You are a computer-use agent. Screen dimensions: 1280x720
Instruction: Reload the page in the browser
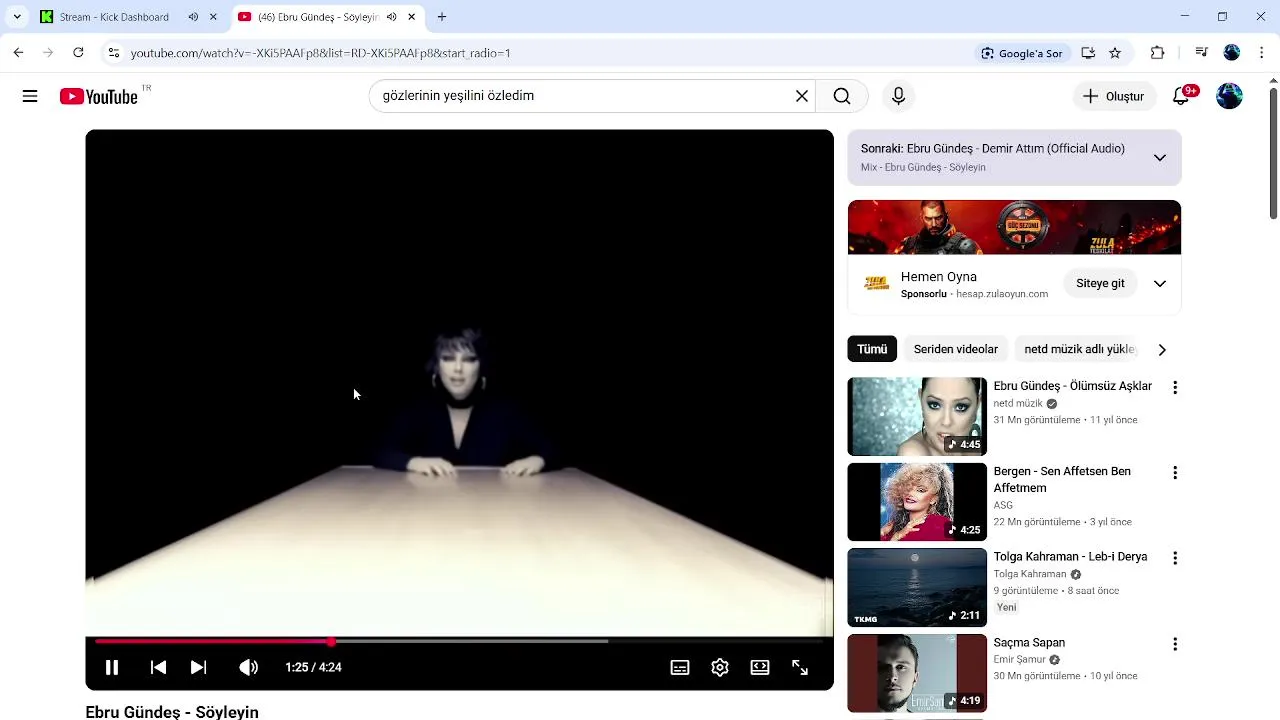coord(78,53)
